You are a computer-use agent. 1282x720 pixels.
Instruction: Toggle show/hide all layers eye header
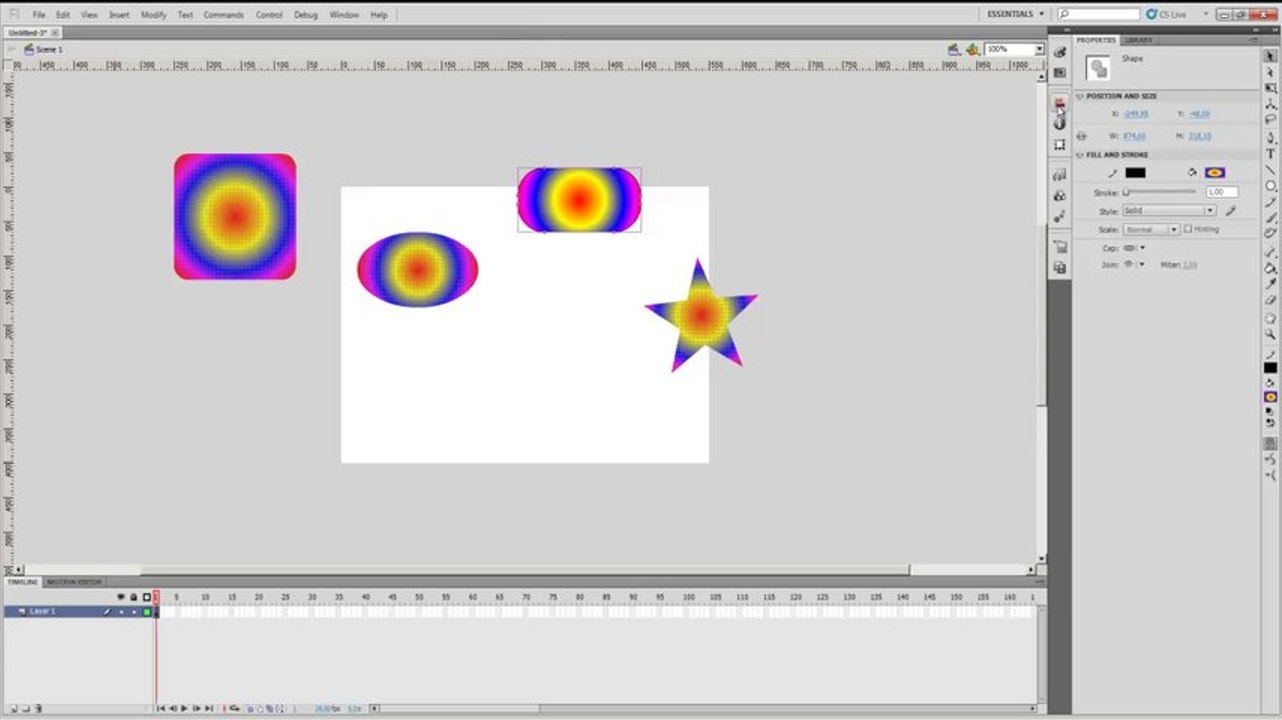pyautogui.click(x=121, y=597)
